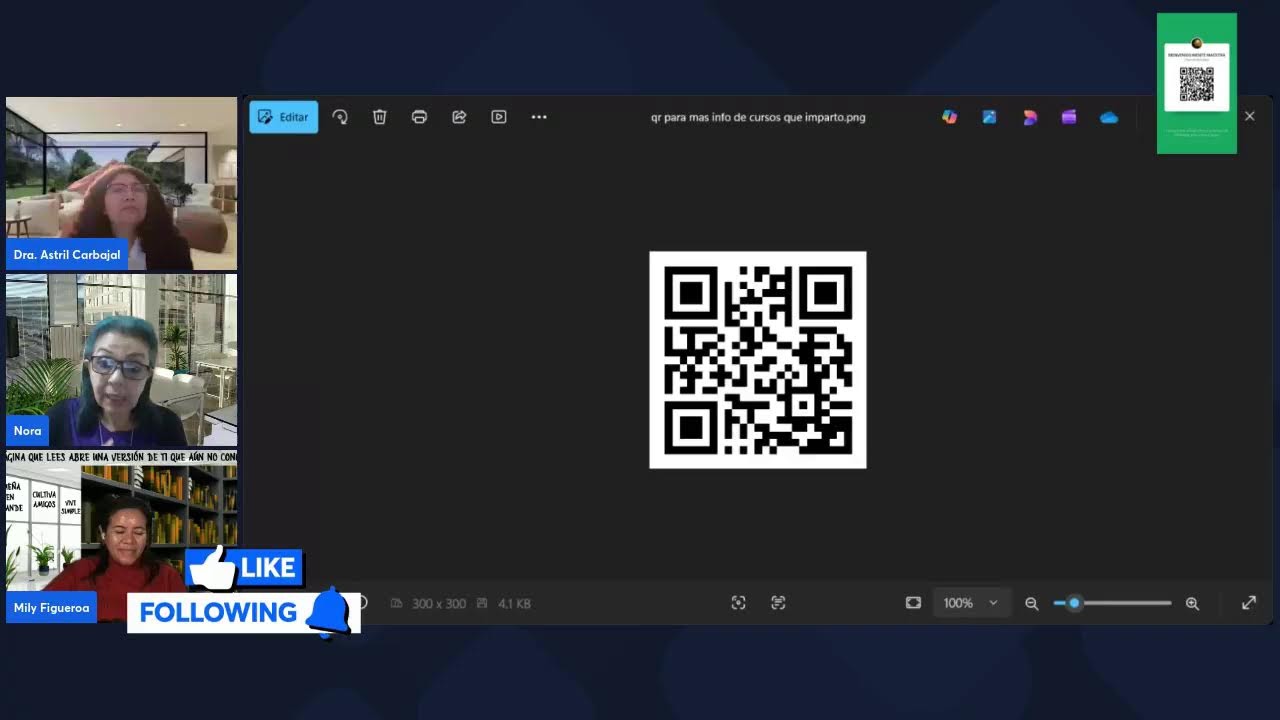Enter full screen with the expand arrows icon
The width and height of the screenshot is (1280, 720).
click(x=1249, y=603)
